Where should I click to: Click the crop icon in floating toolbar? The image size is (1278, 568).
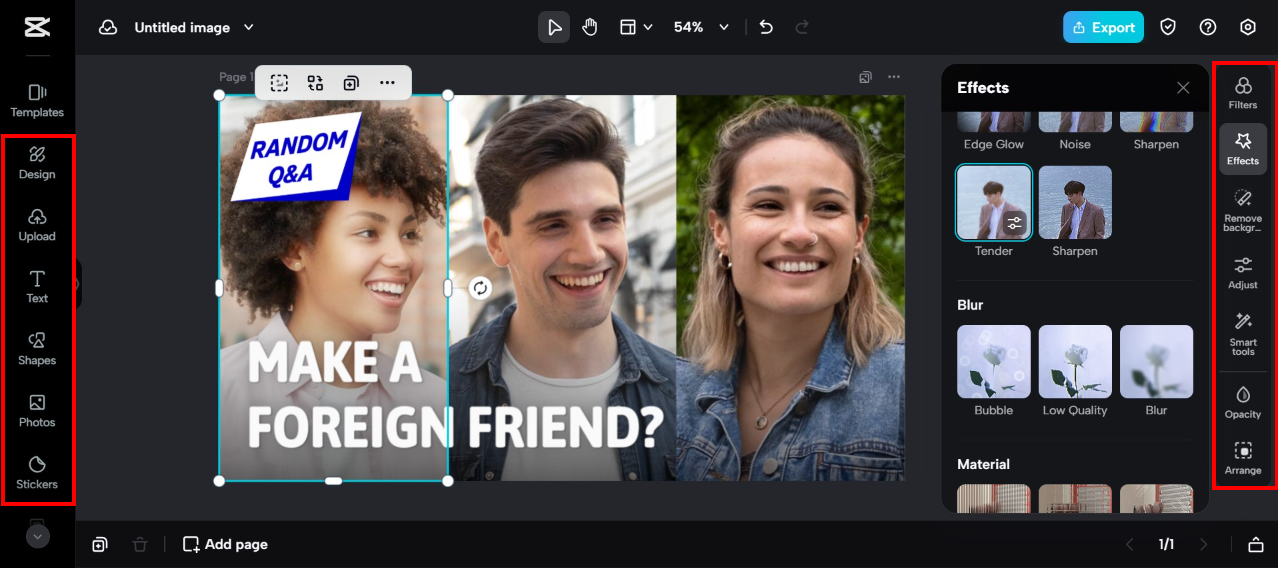pos(279,83)
